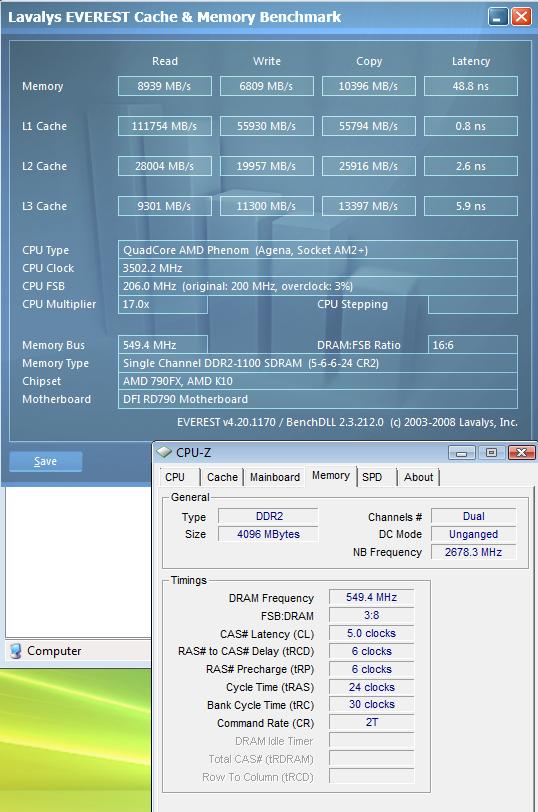Close the CPU-Z window

[x=521, y=453]
